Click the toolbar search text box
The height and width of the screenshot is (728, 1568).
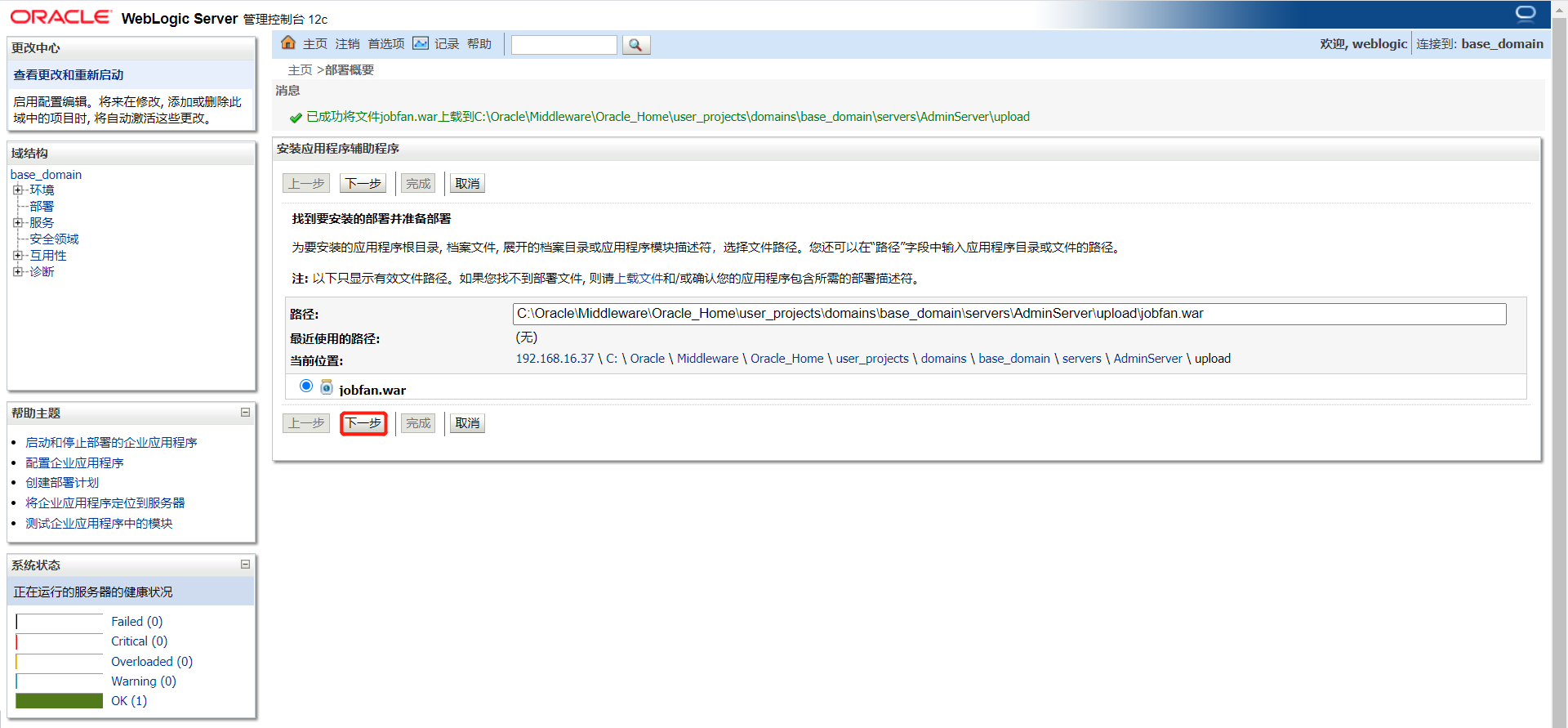click(564, 45)
